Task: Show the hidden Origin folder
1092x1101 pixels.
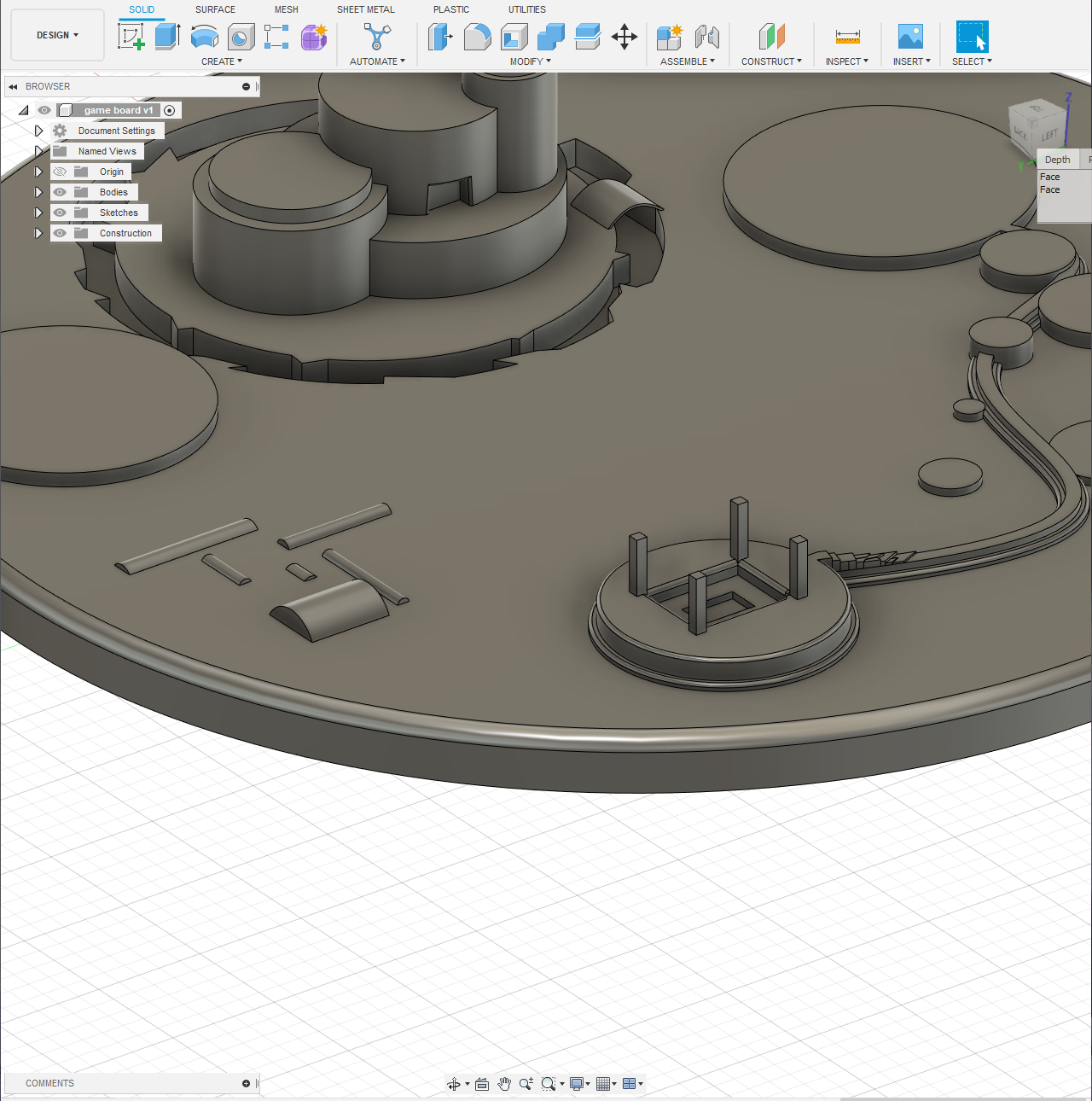Action: (x=60, y=172)
